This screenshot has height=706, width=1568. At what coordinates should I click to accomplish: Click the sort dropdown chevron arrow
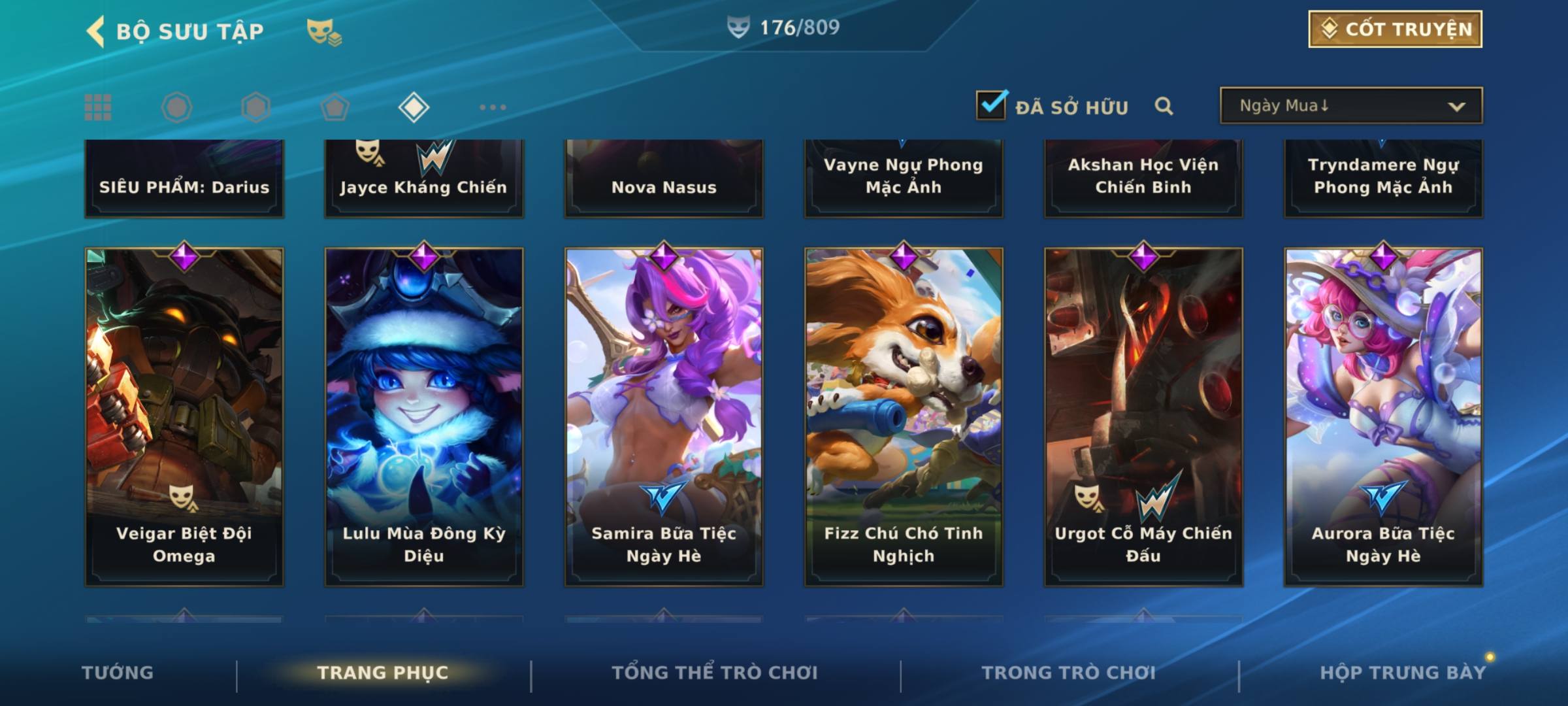point(1456,107)
